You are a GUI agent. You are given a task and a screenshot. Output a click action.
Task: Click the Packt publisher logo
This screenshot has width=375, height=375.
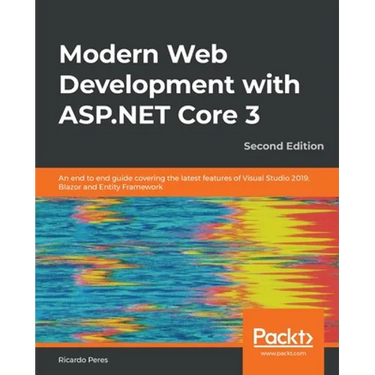[x=283, y=336]
